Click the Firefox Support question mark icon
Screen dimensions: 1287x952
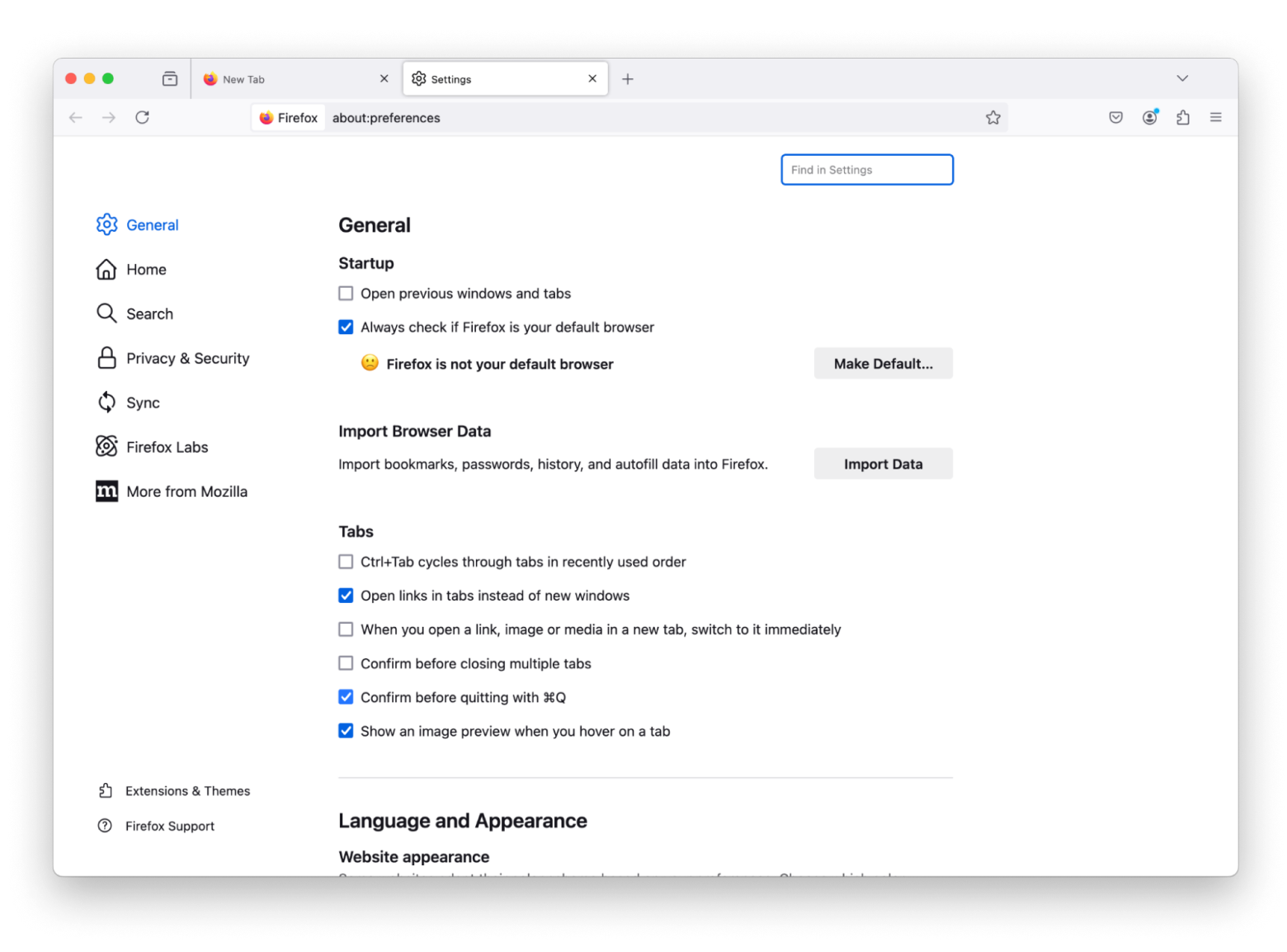click(105, 827)
